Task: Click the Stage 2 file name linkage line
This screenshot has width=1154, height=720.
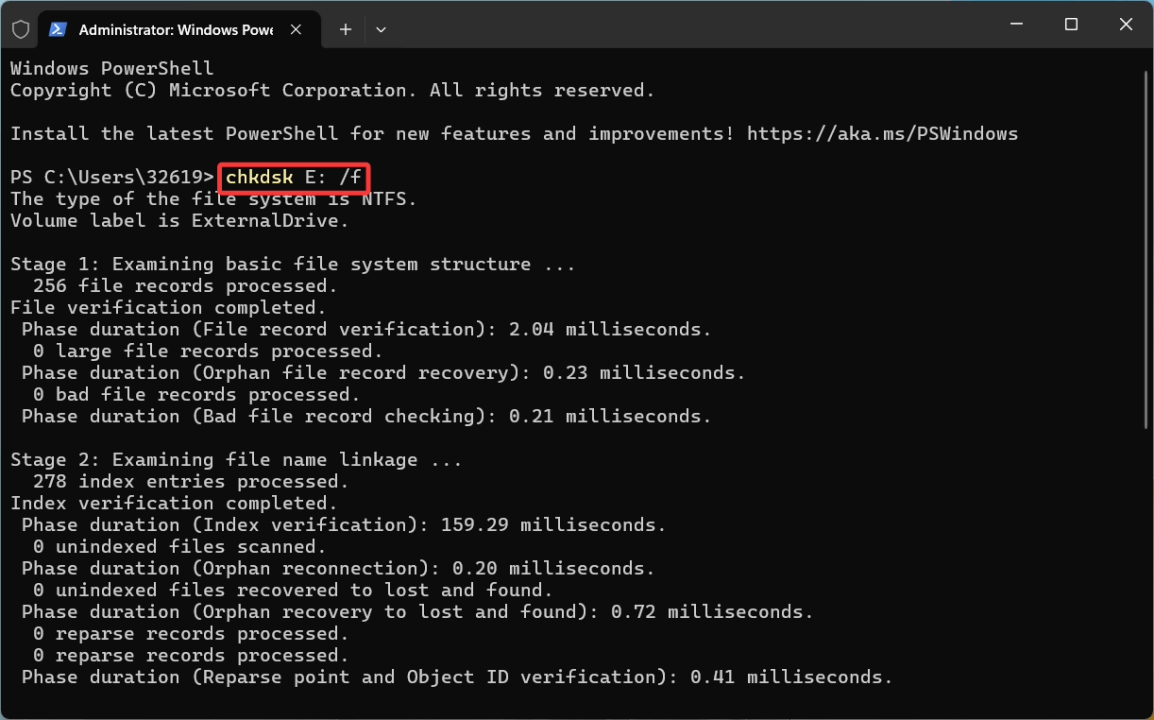Action: point(235,459)
